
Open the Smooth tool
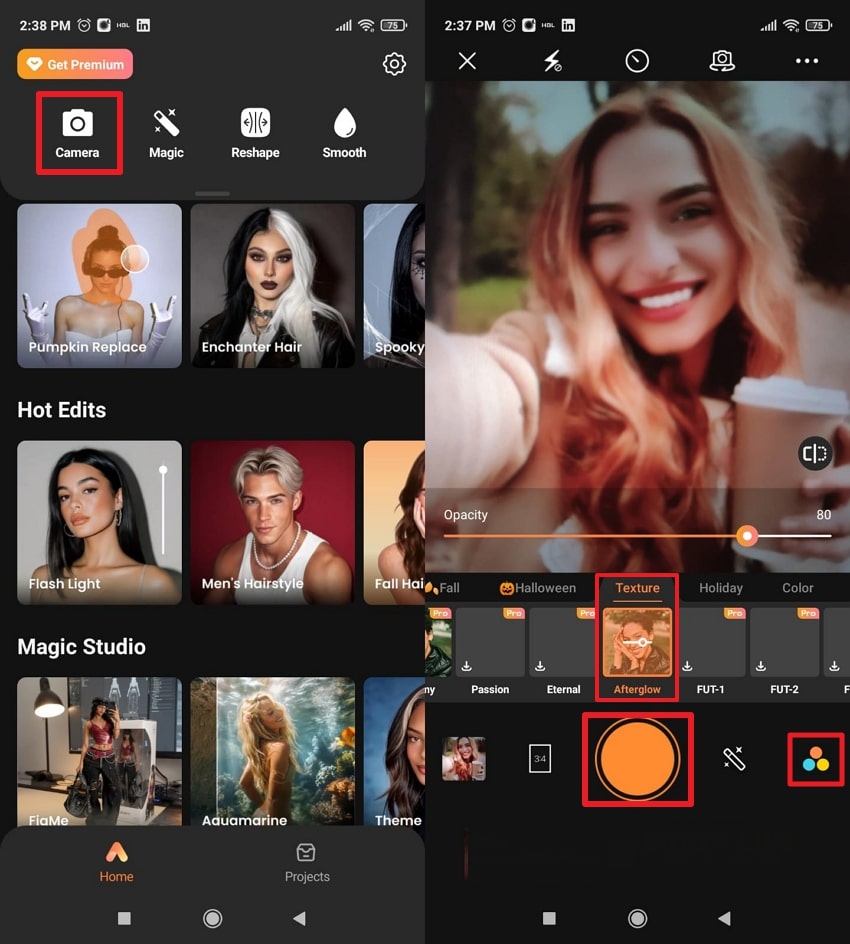(344, 134)
